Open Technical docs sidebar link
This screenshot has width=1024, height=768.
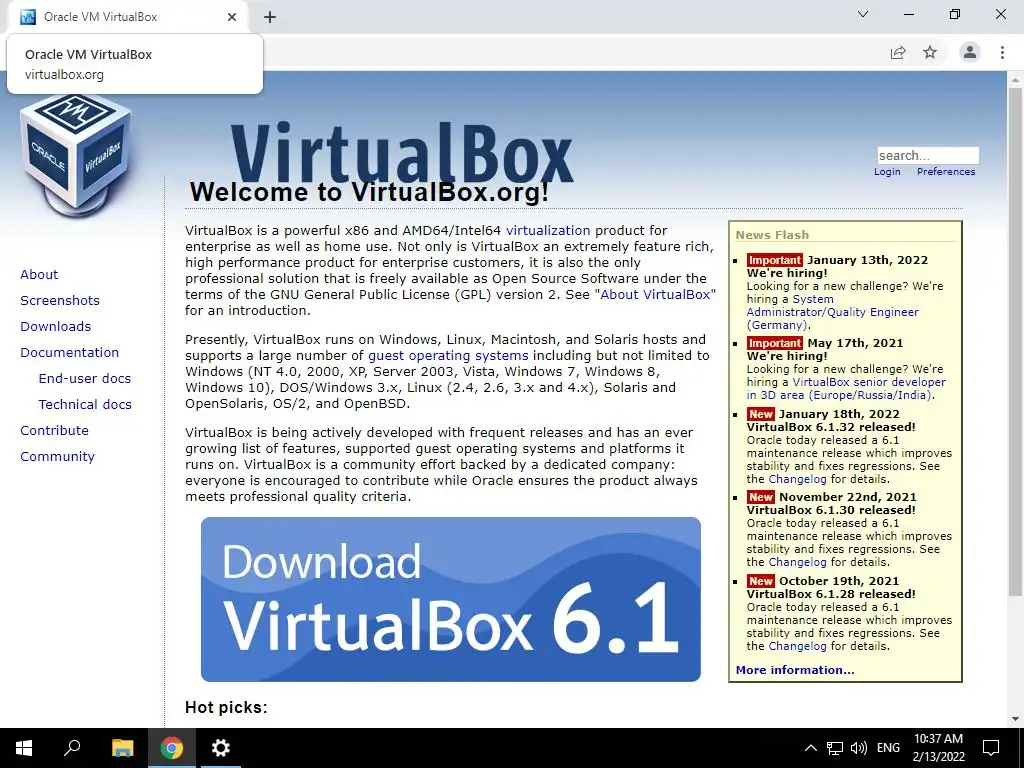pos(85,405)
